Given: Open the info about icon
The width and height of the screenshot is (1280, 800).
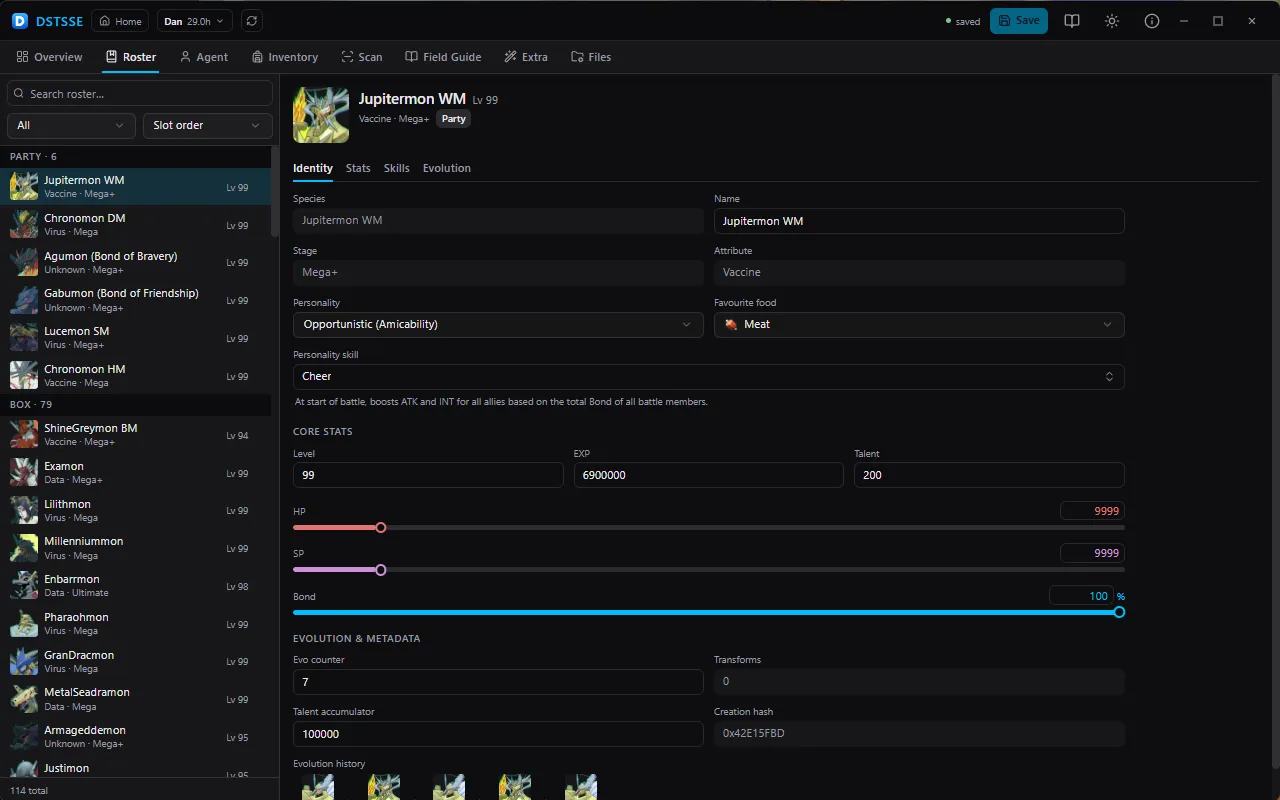Looking at the screenshot, I should [1152, 21].
